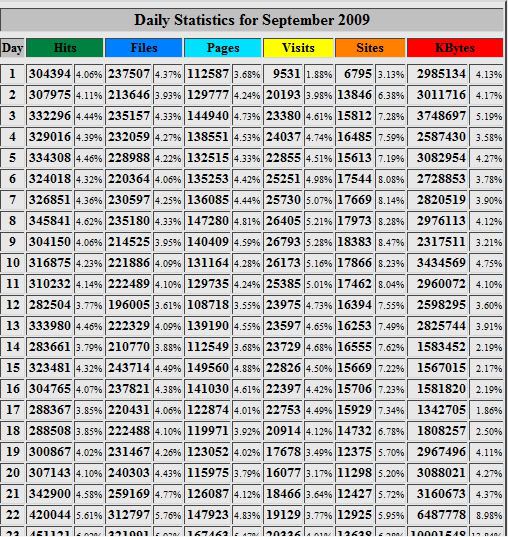Click the Daily Statistics for September 2009 title
Image resolution: width=508 pixels, height=537 pixels.
click(252, 20)
